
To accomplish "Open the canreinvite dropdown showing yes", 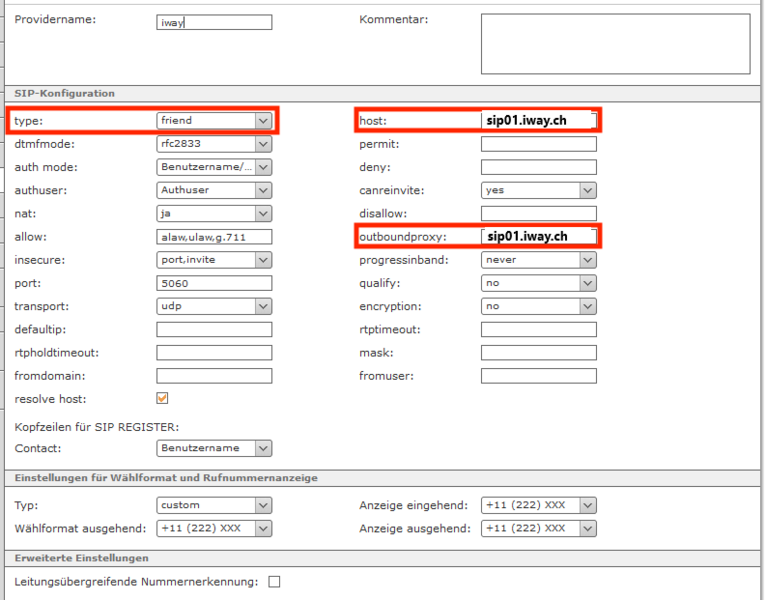I will click(x=539, y=190).
